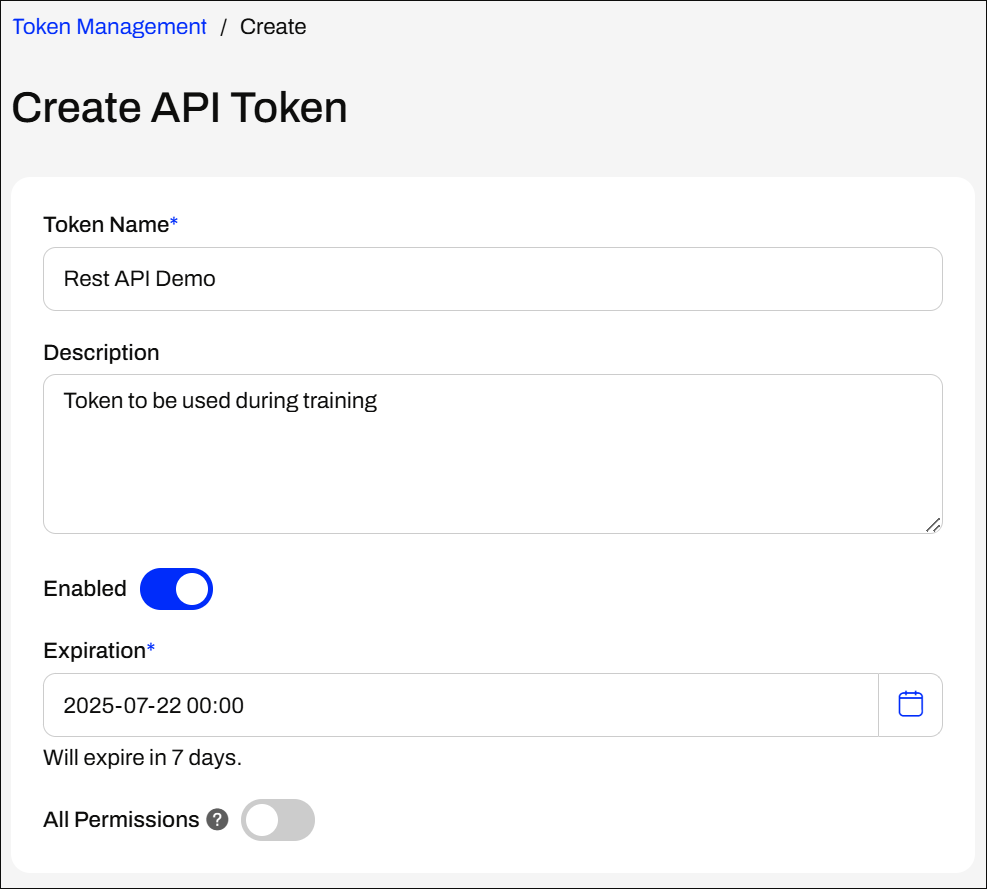Screen dimensions: 987x889
Task: Click the Create API Token heading
Action: click(x=179, y=108)
